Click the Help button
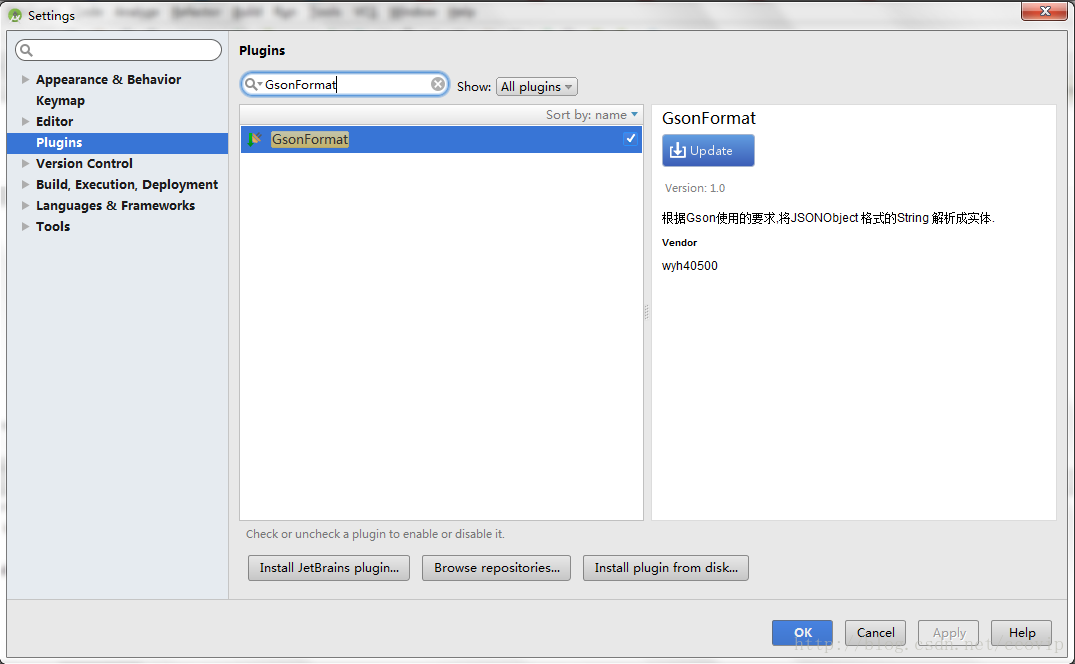Screen dimensions: 1075x664 tap(1022, 632)
